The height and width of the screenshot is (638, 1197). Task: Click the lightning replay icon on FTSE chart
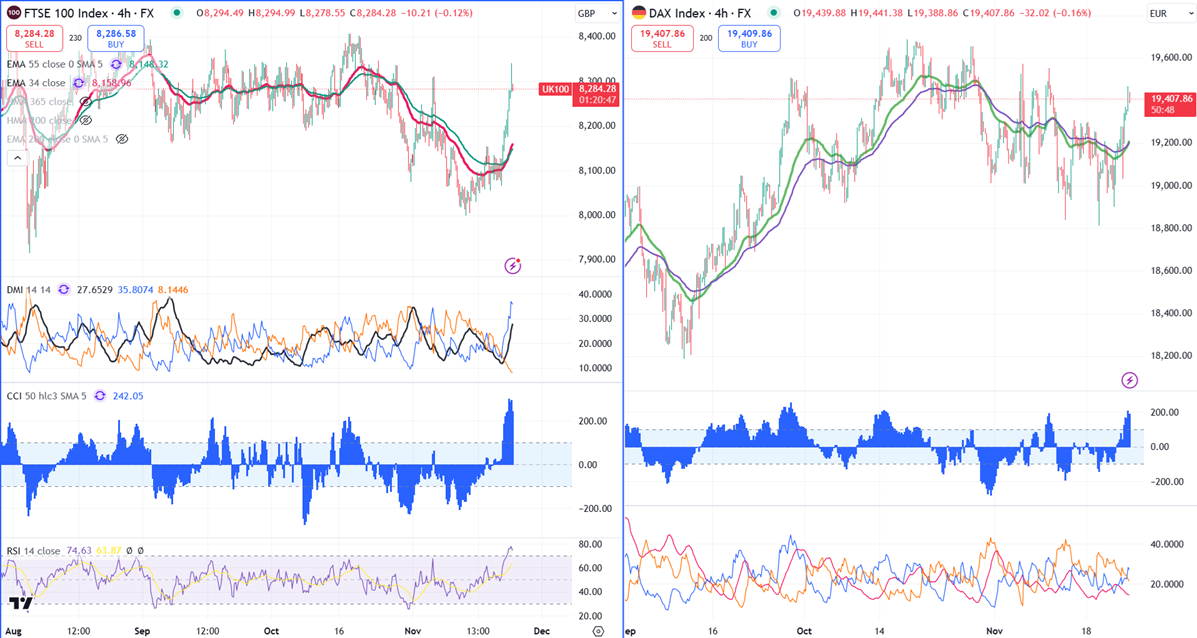click(x=513, y=266)
